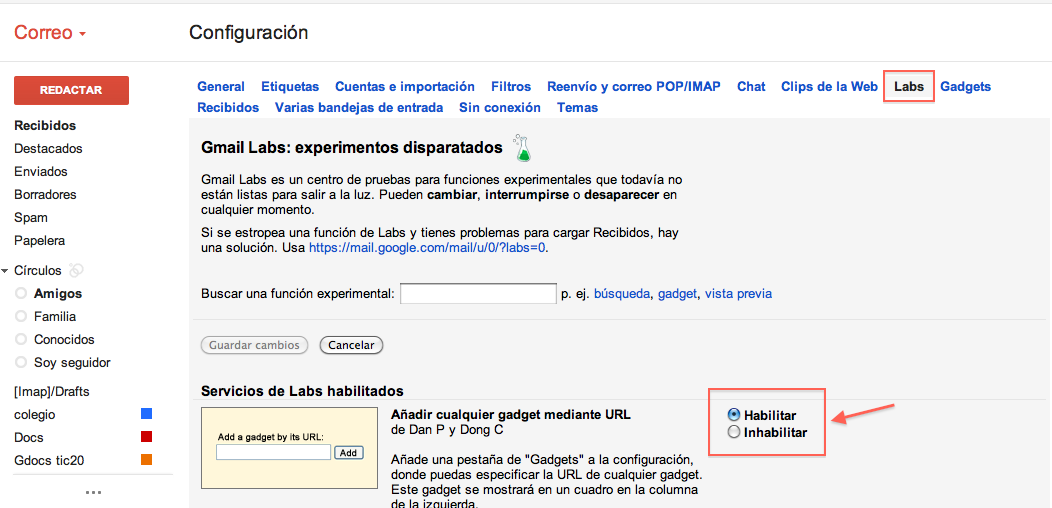
Task: Click the Guardar cambios button
Action: pos(254,345)
